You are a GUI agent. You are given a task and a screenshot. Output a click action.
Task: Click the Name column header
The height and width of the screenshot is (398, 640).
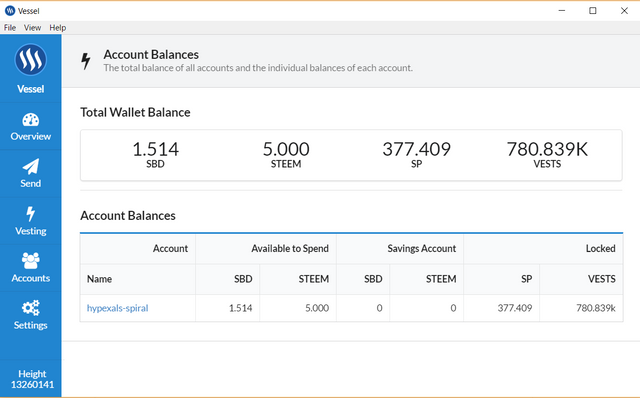pos(99,279)
